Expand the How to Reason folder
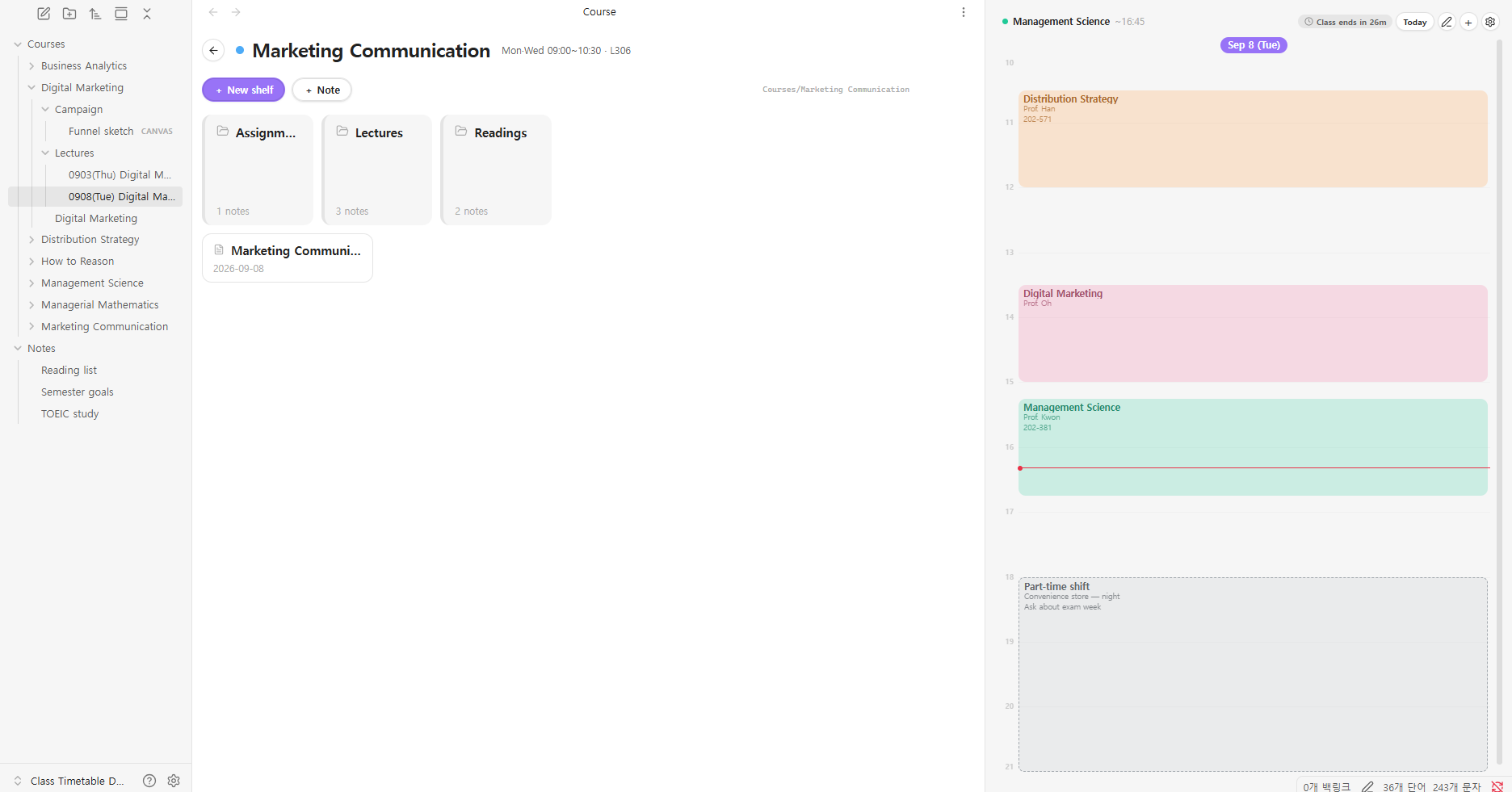The image size is (1512, 792). [31, 262]
